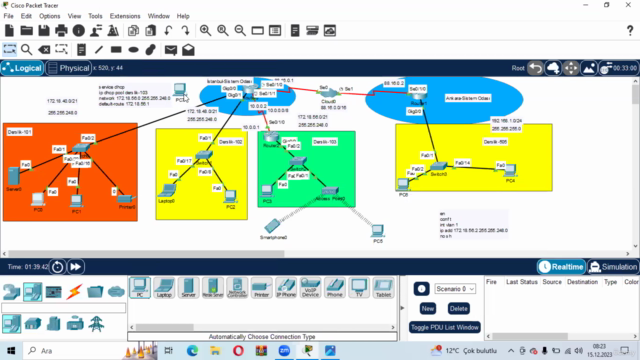Click Power Cycle Devices button
640x360 pixels.
58,267
